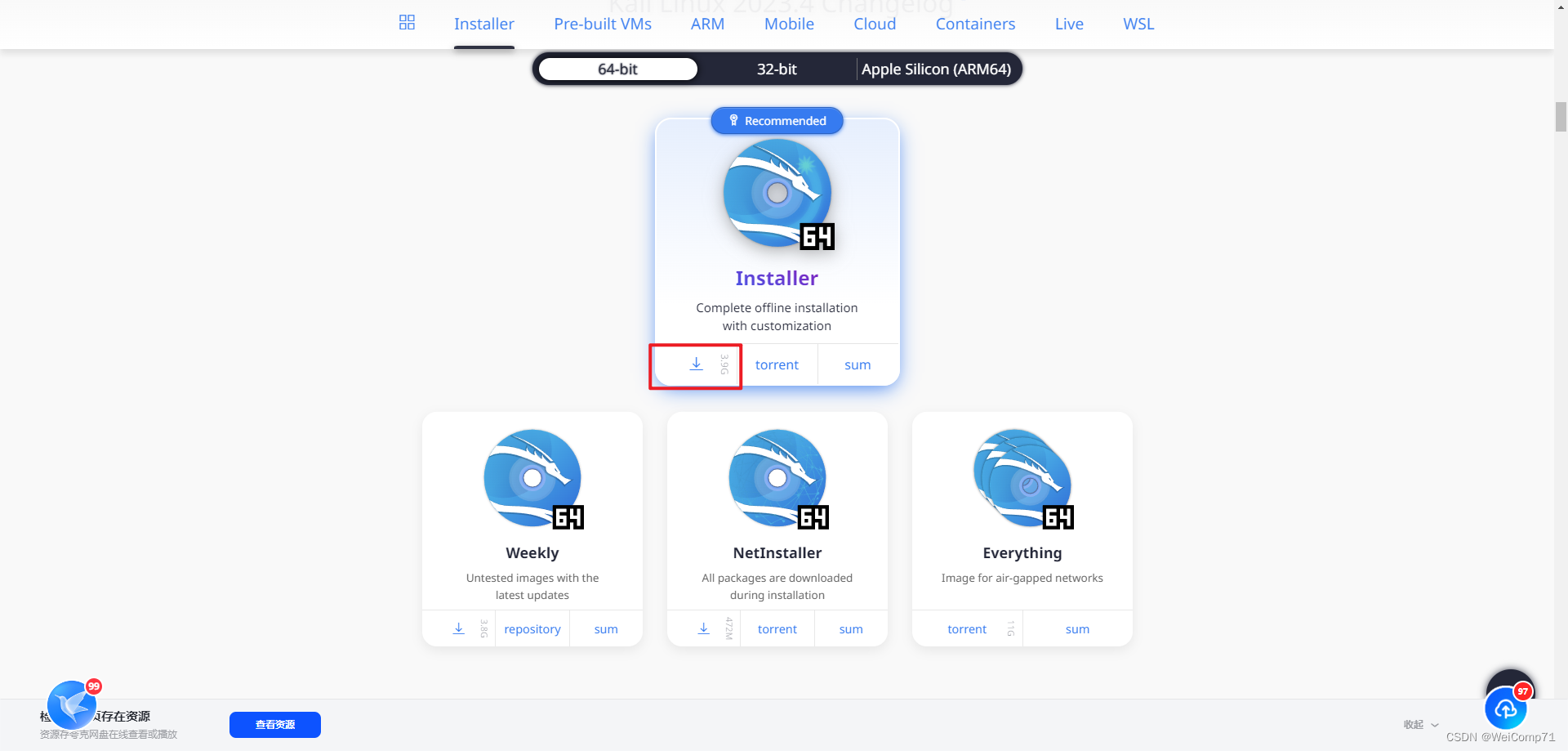Go to the ARM tab
The image size is (1568, 751).
(707, 24)
